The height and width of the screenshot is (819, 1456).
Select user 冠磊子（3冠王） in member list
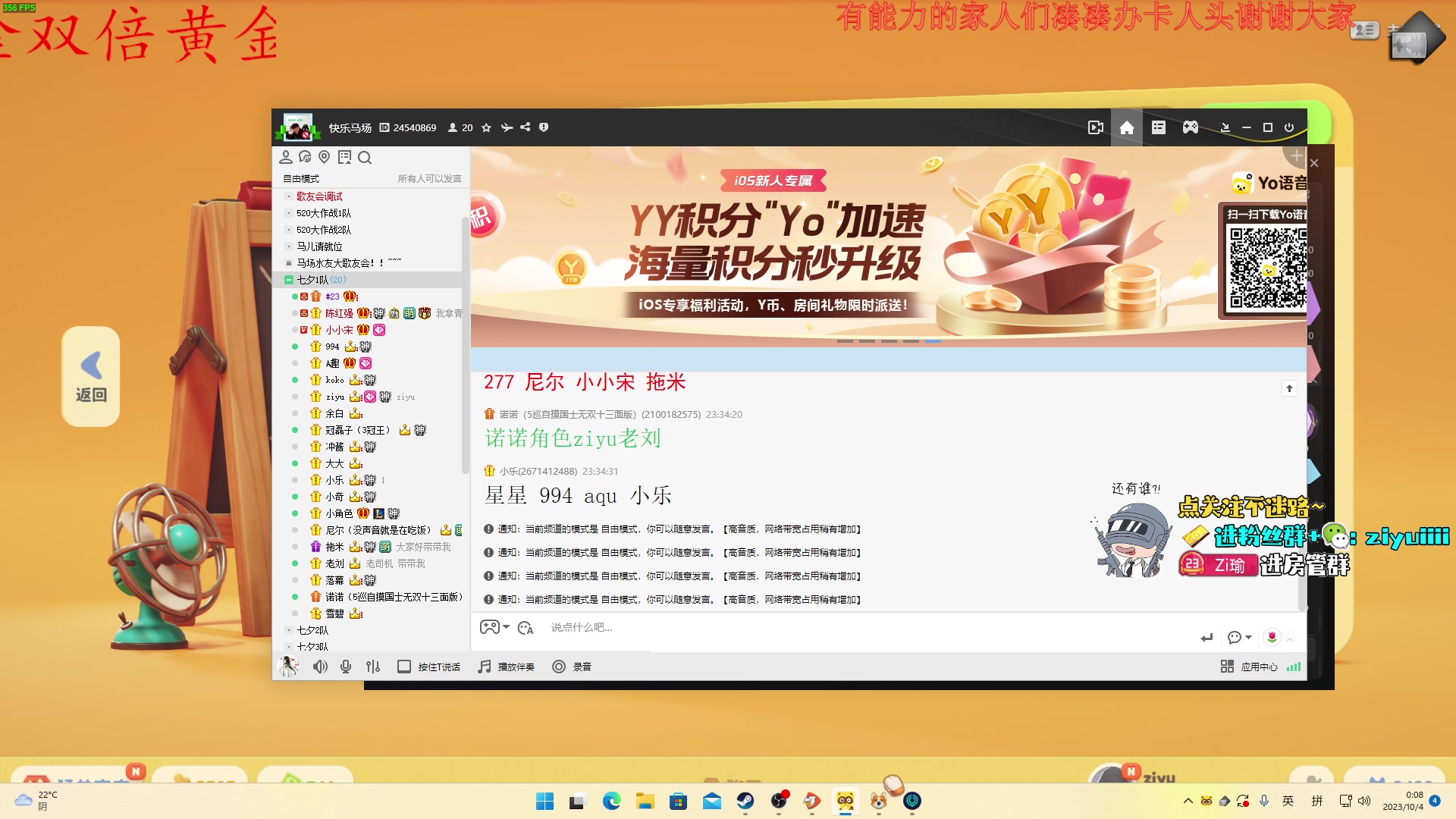(358, 430)
